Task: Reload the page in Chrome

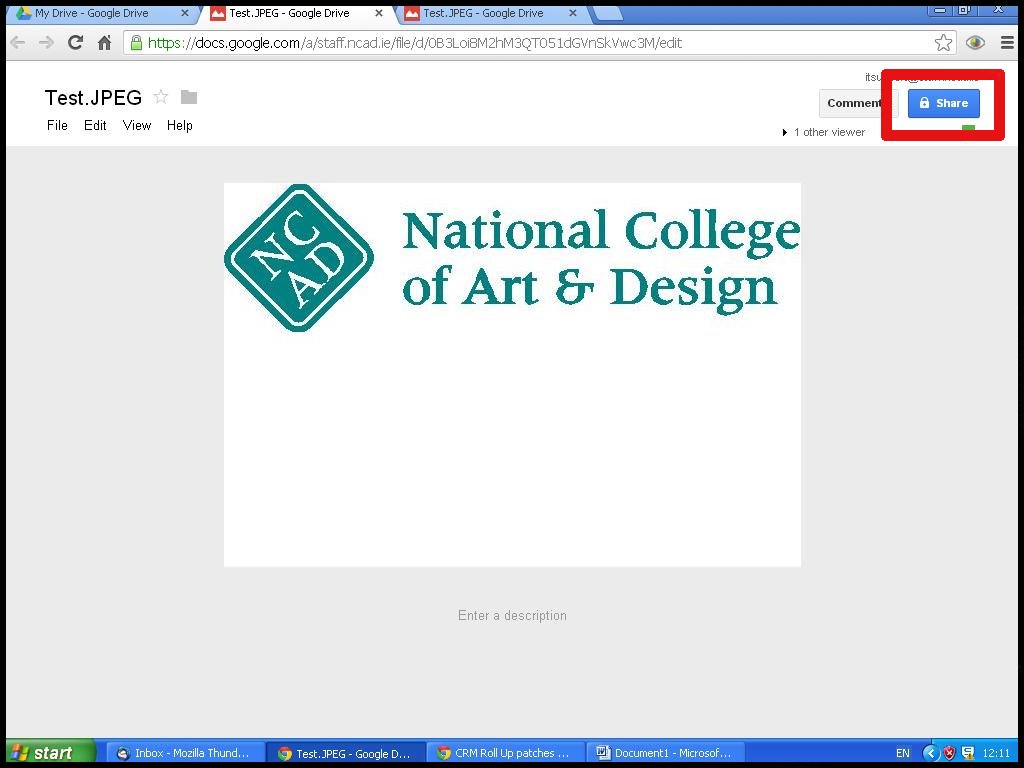Action: tap(76, 43)
